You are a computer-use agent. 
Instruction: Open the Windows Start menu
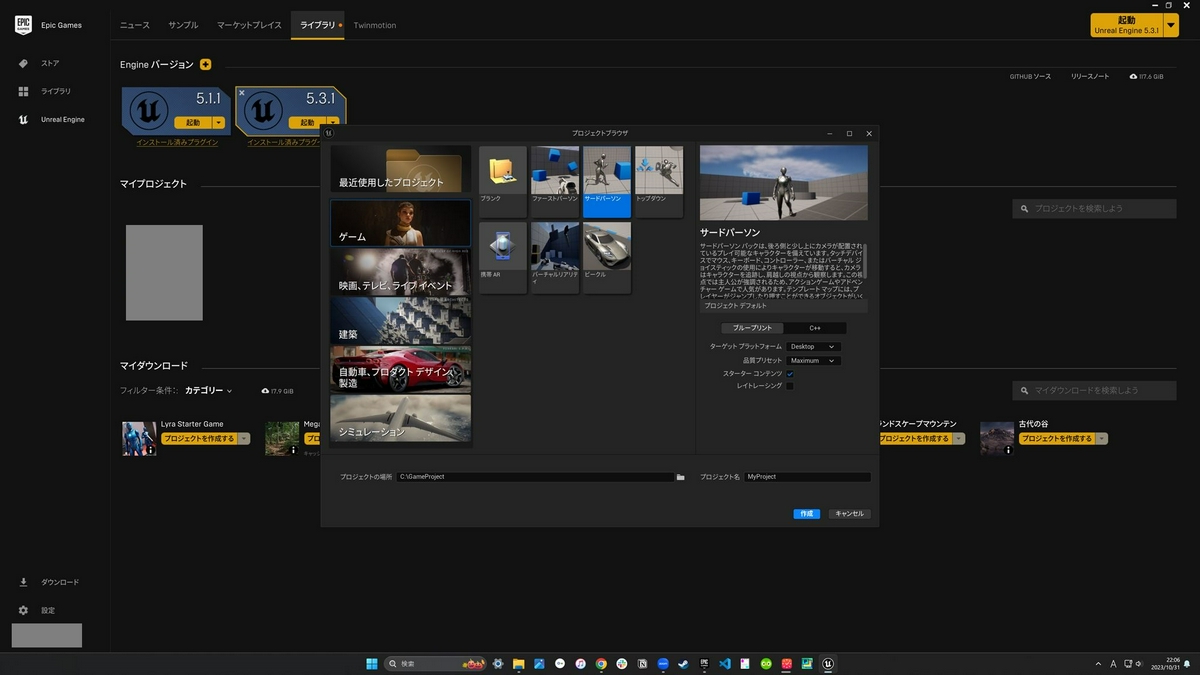[x=372, y=663]
